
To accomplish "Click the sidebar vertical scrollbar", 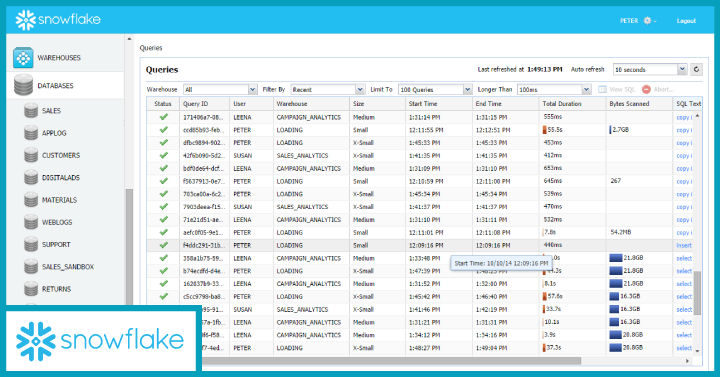I will (x=129, y=246).
